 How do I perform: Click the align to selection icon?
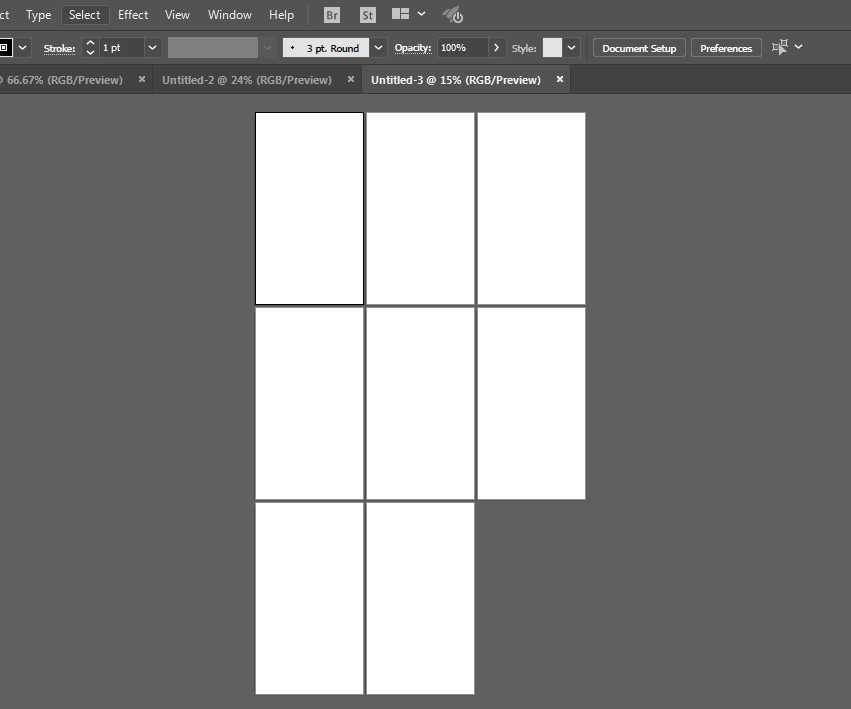tap(780, 47)
